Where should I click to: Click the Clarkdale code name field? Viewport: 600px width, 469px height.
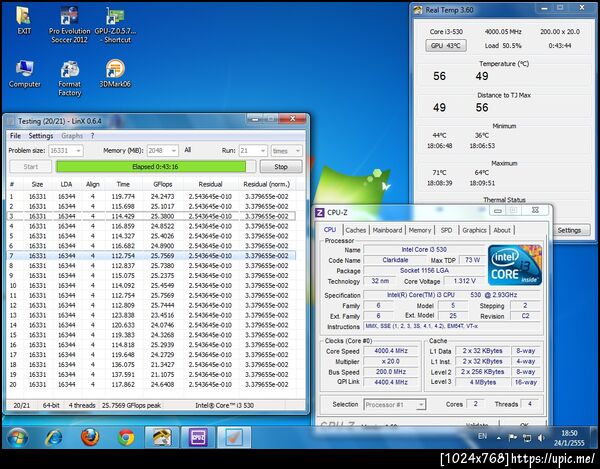pyautogui.click(x=395, y=260)
